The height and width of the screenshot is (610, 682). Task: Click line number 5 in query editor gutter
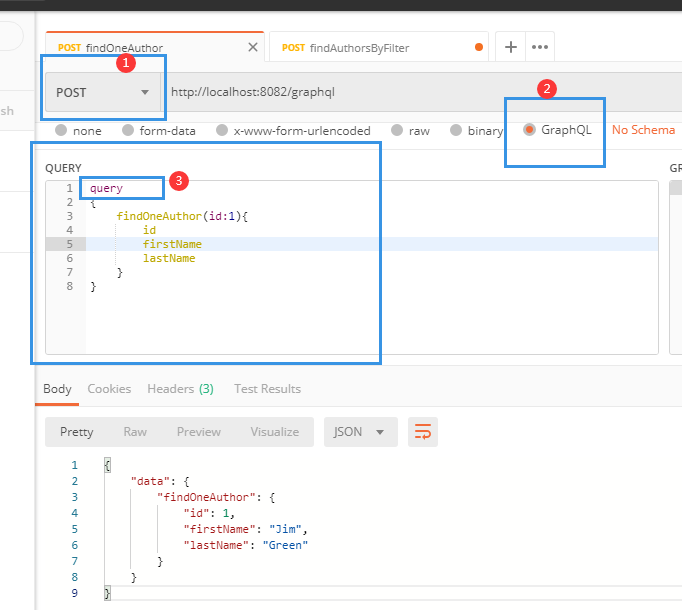click(70, 244)
